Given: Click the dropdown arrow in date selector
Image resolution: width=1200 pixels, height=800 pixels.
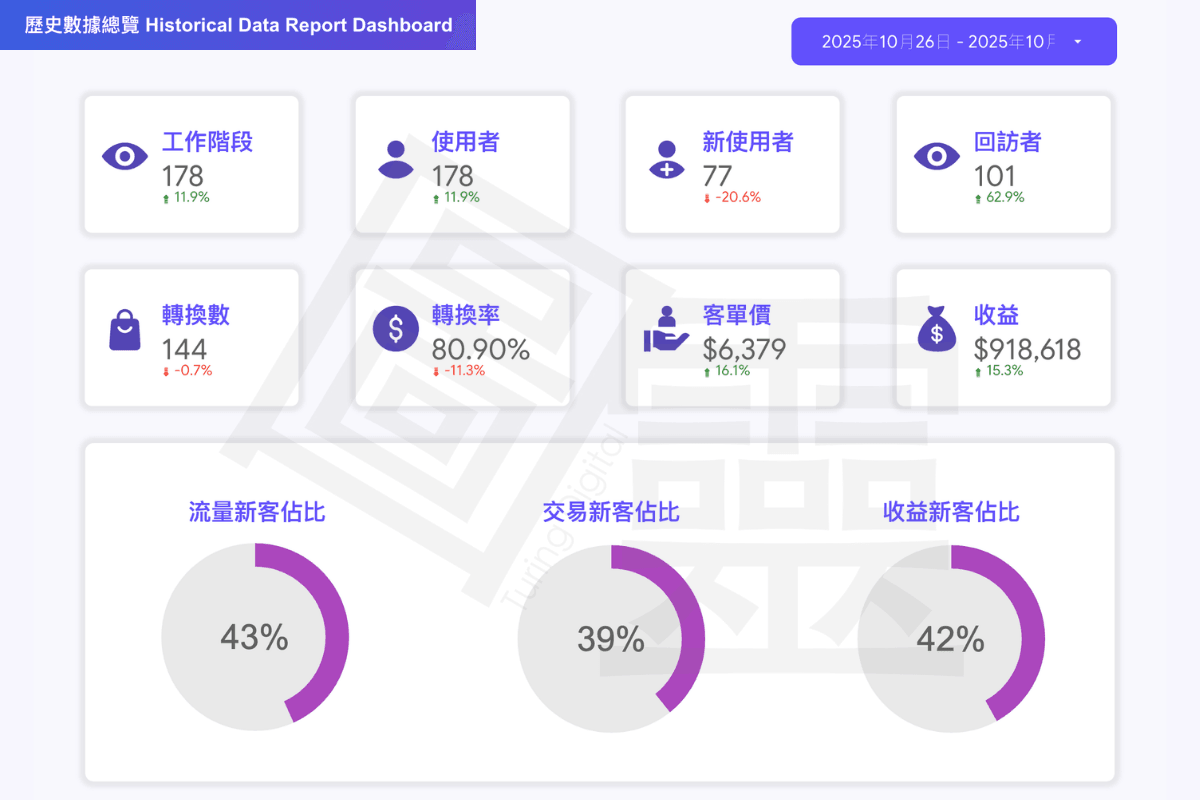Looking at the screenshot, I should click(x=1077, y=42).
